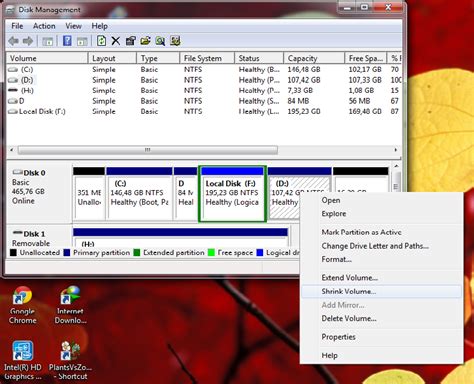
Task: Click the up arrow of disk pane scrollbar
Action: point(396,166)
